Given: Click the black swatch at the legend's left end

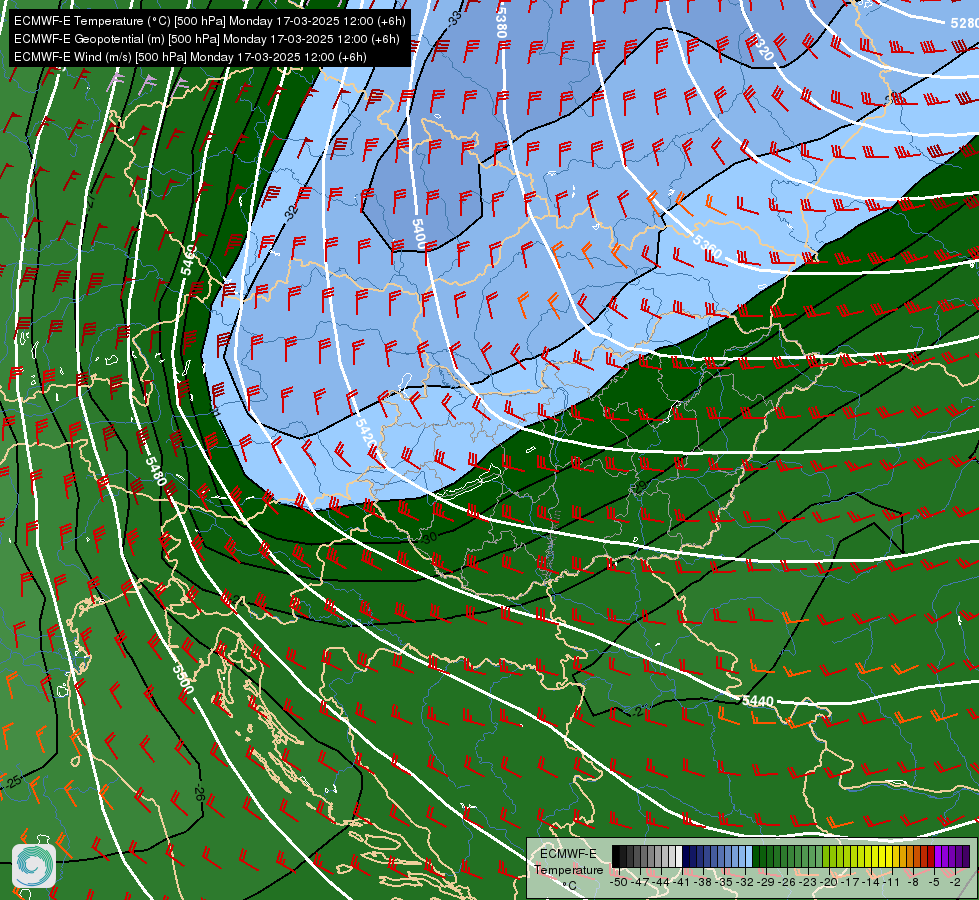Looking at the screenshot, I should pyautogui.click(x=616, y=856).
